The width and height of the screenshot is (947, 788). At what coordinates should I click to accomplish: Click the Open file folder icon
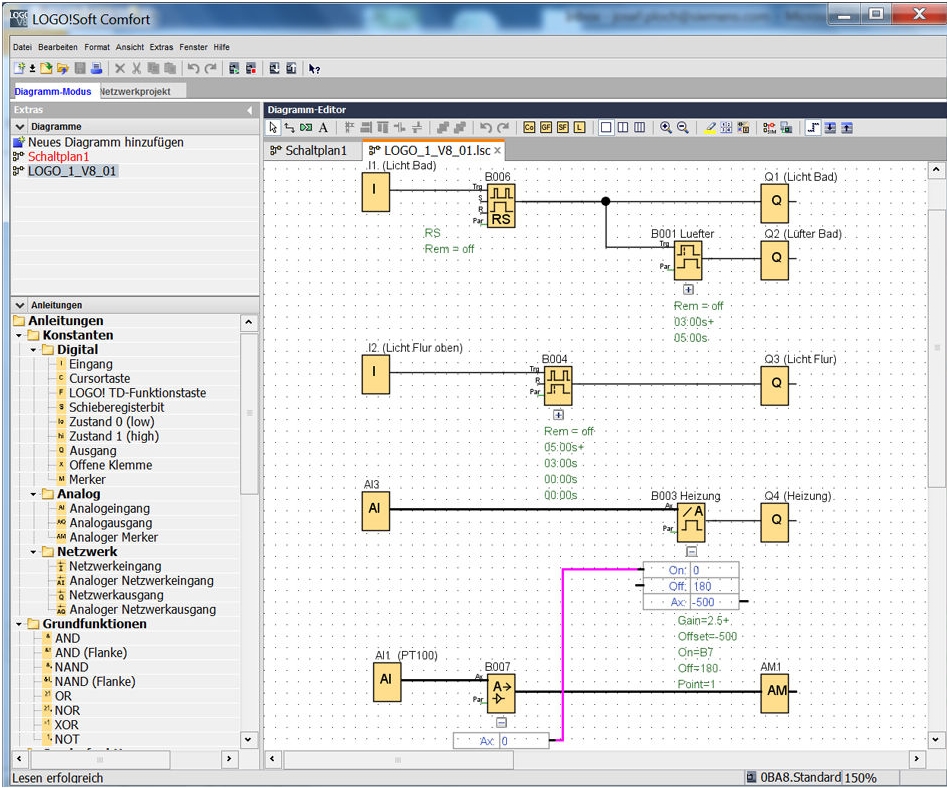(x=46, y=68)
